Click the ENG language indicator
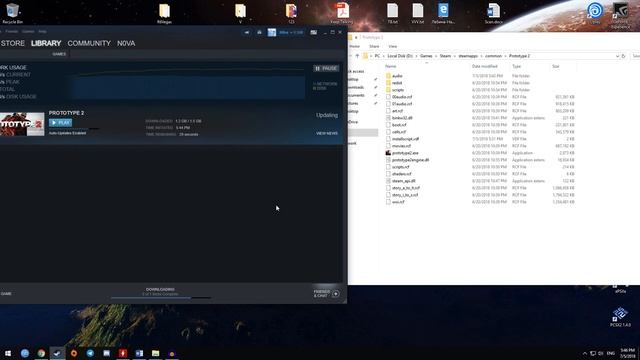 click(x=611, y=353)
